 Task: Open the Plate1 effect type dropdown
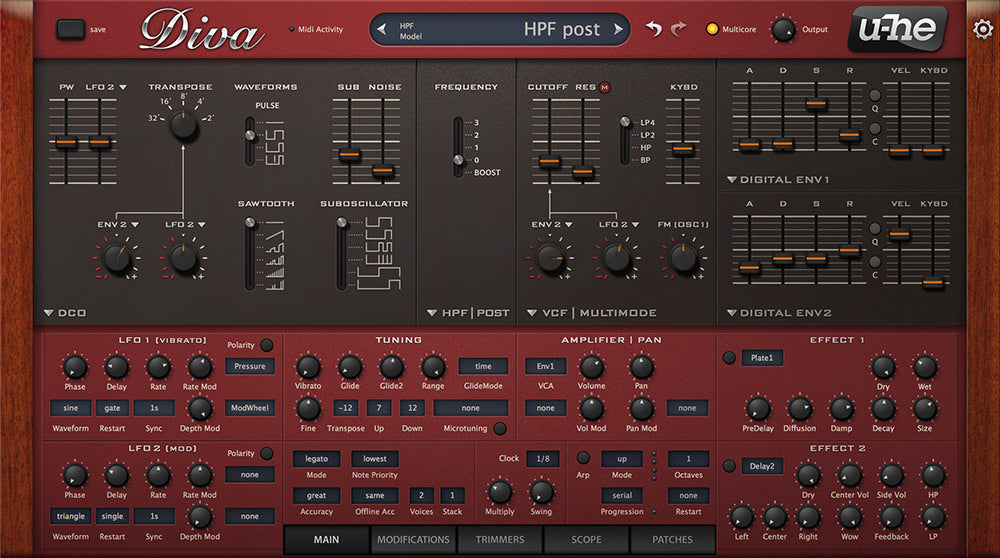pos(762,357)
